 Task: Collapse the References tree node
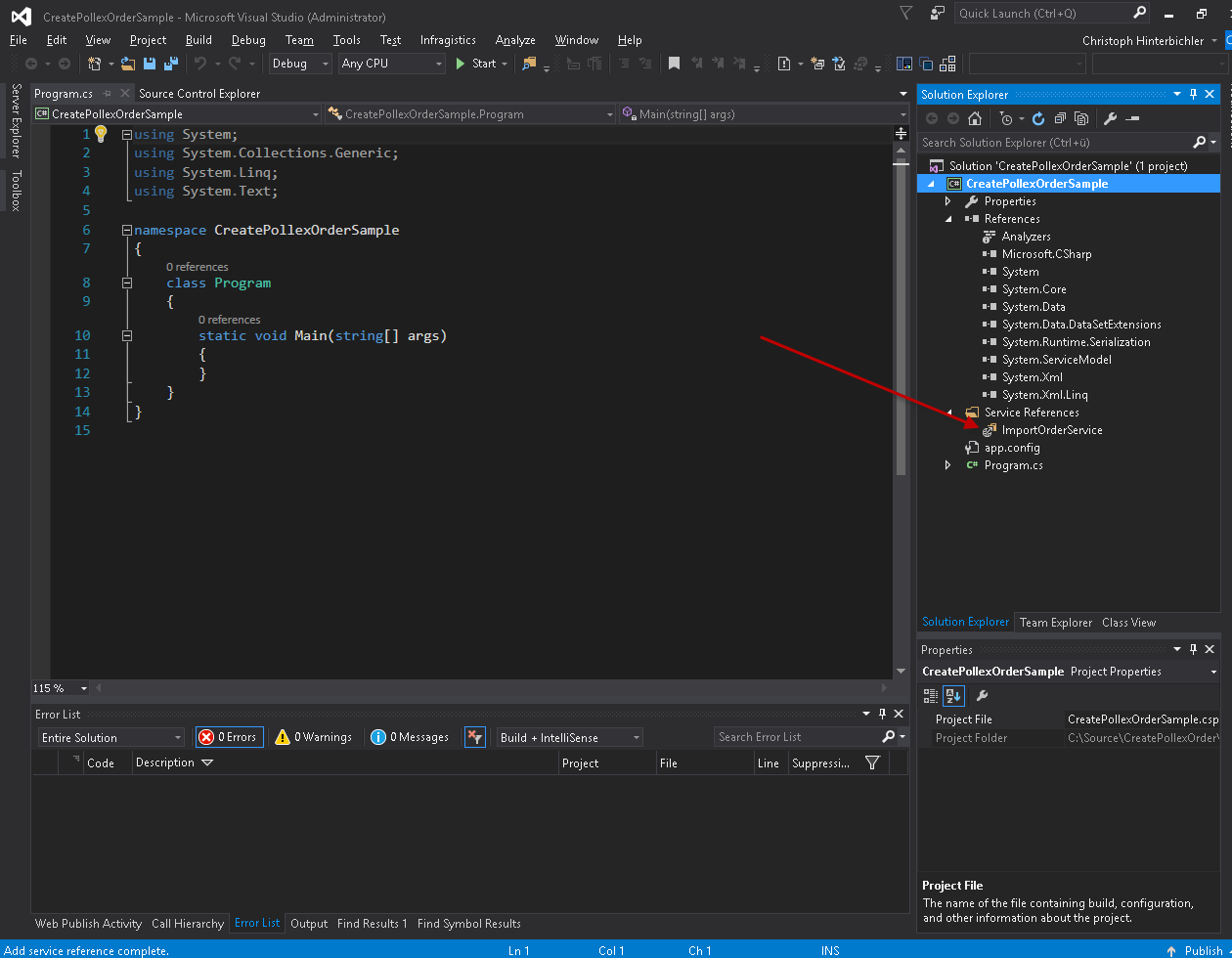pos(947,219)
